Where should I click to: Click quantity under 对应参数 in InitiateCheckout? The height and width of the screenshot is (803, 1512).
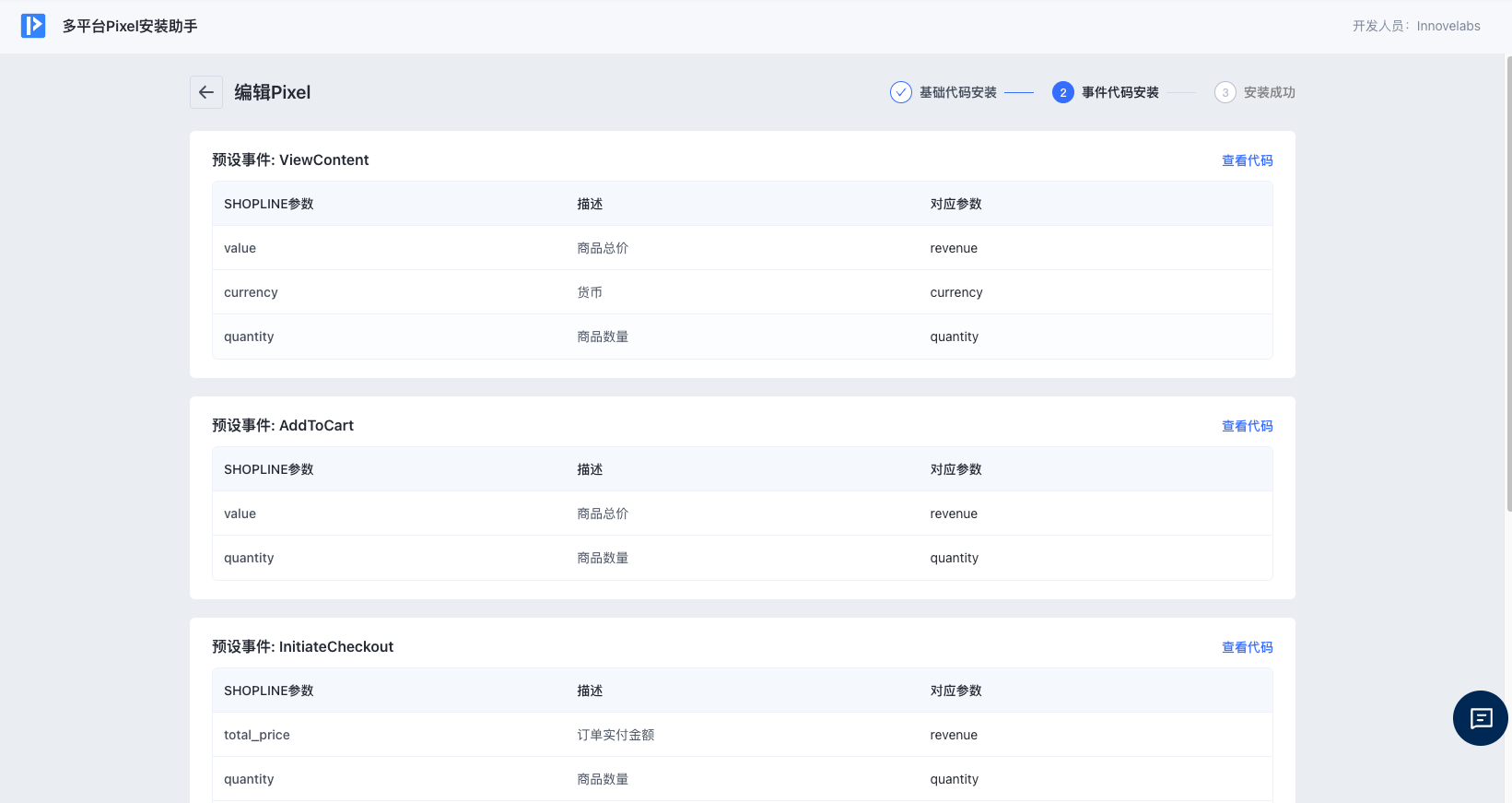[955, 779]
